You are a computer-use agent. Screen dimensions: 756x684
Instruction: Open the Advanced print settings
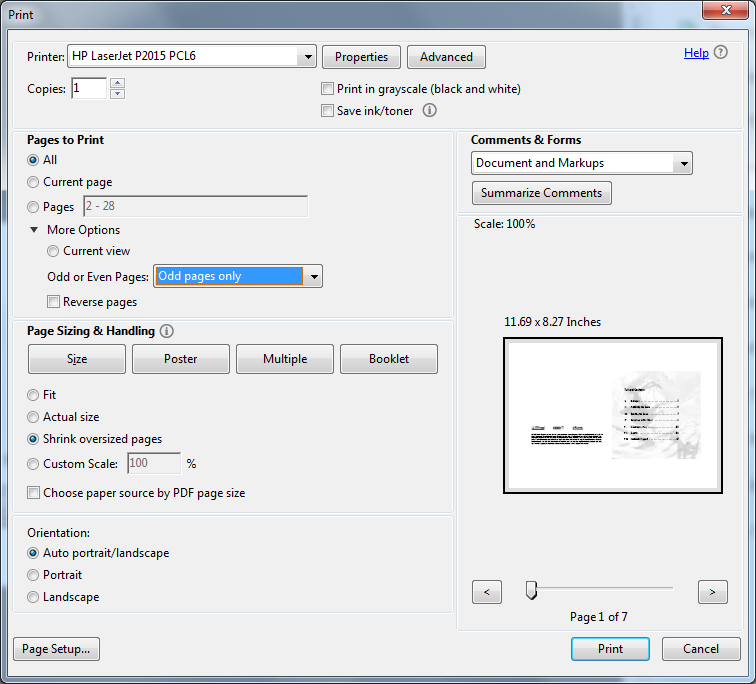click(446, 57)
